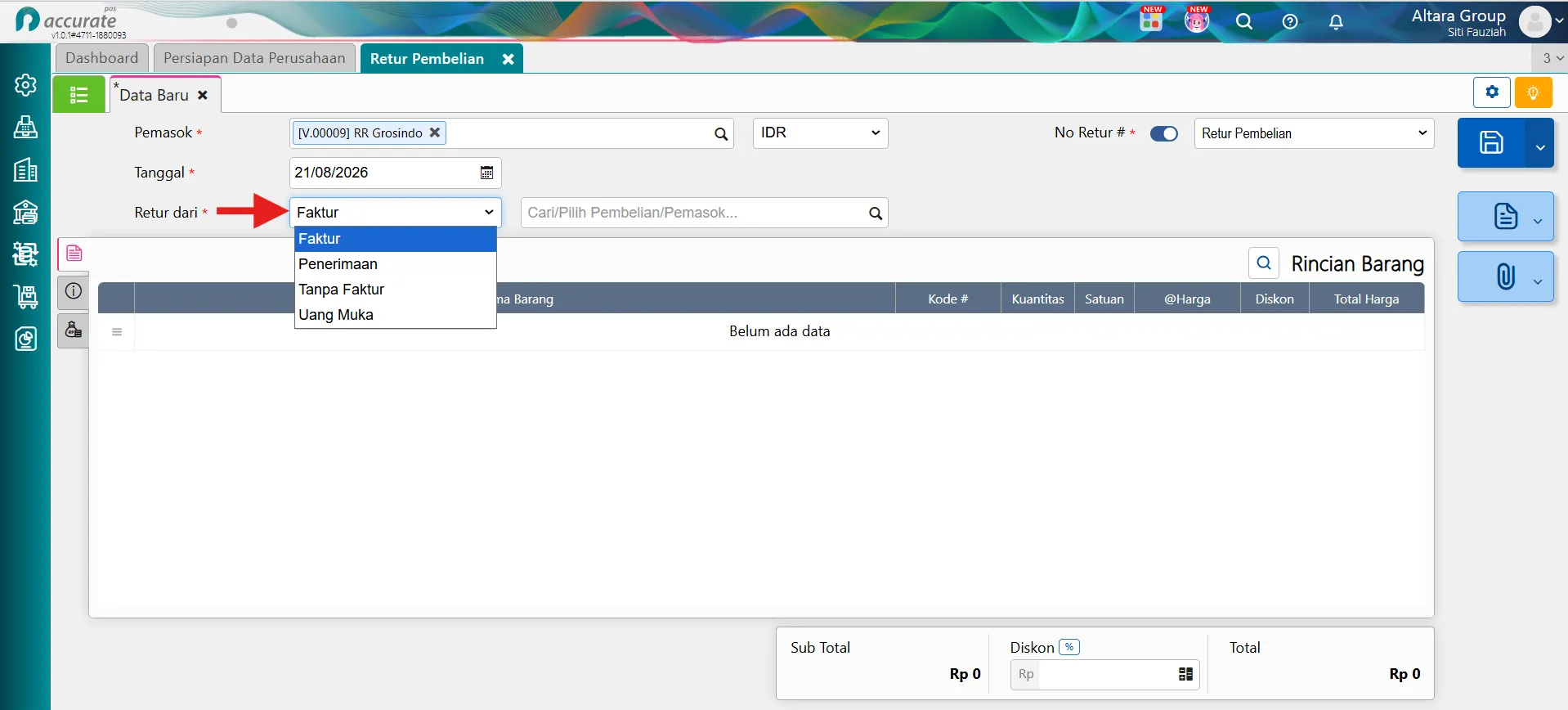
Task: Select the Retur Pembelian tab
Action: tap(427, 59)
